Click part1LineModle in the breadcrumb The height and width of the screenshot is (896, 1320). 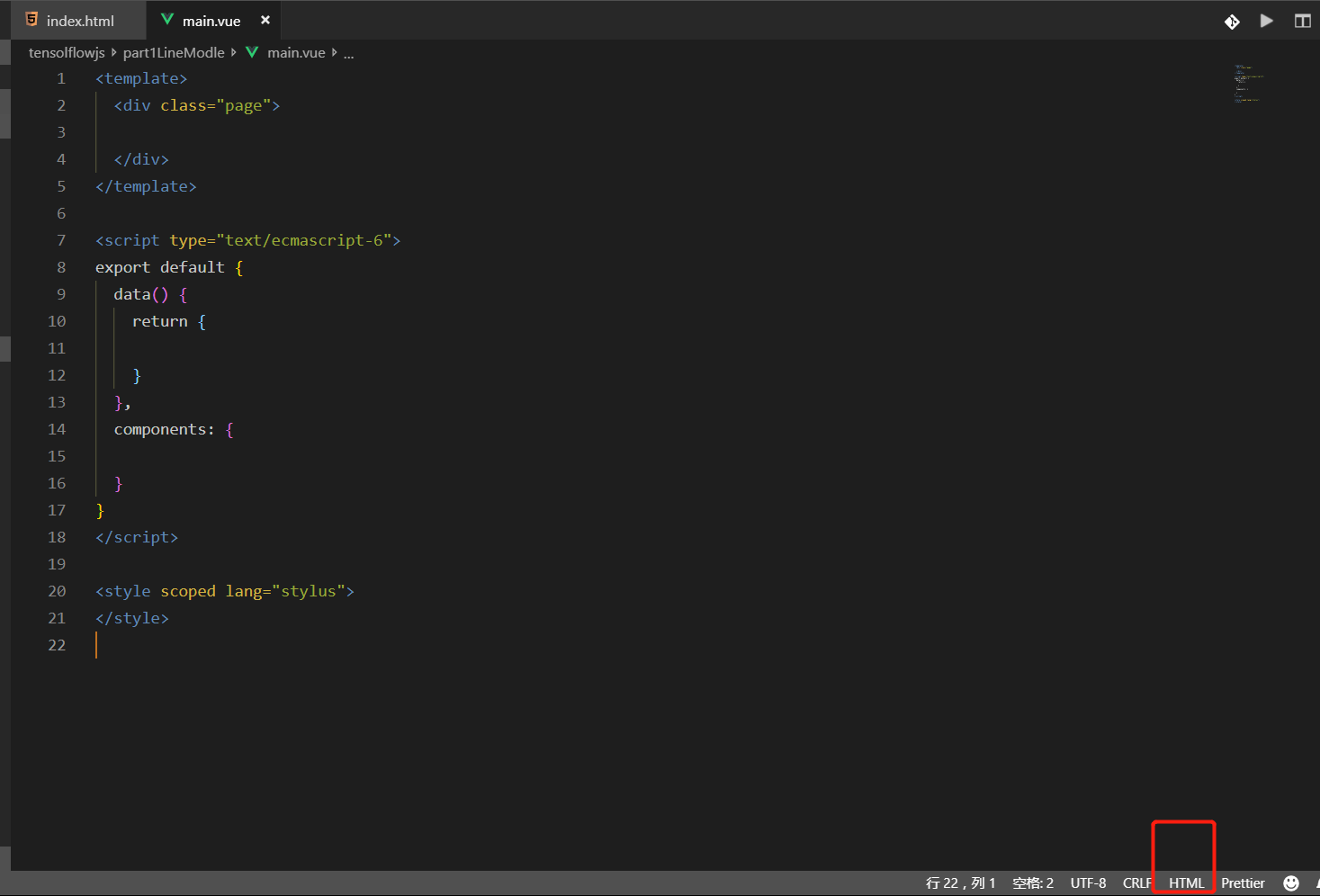(x=174, y=52)
